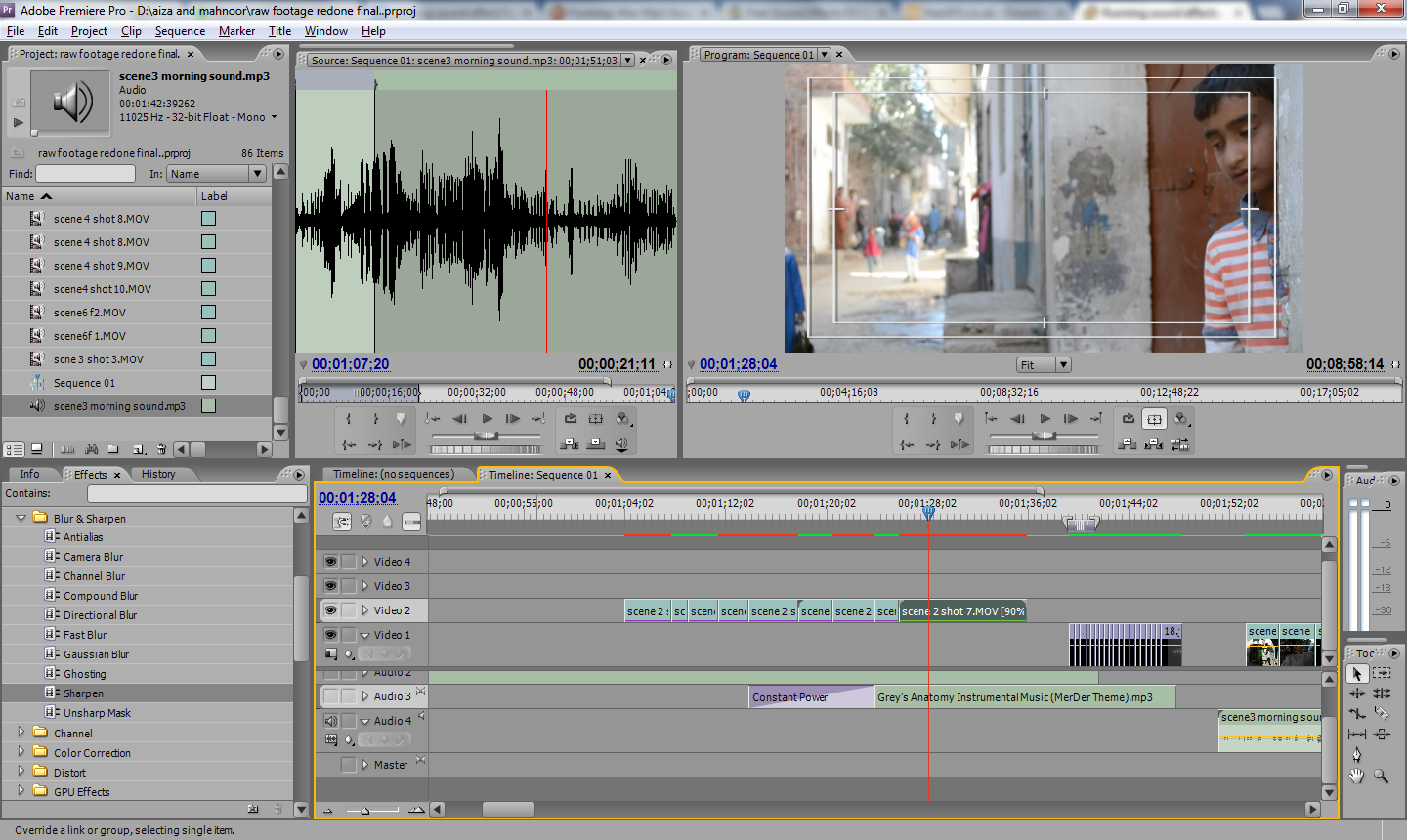Image resolution: width=1407 pixels, height=840 pixels.
Task: Mute the Audio 4 track speaker
Action: pos(331,721)
